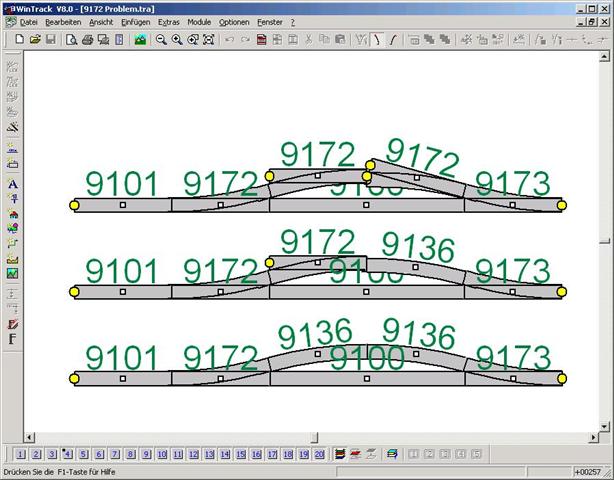
Task: Open the Module menu
Action: 199,22
